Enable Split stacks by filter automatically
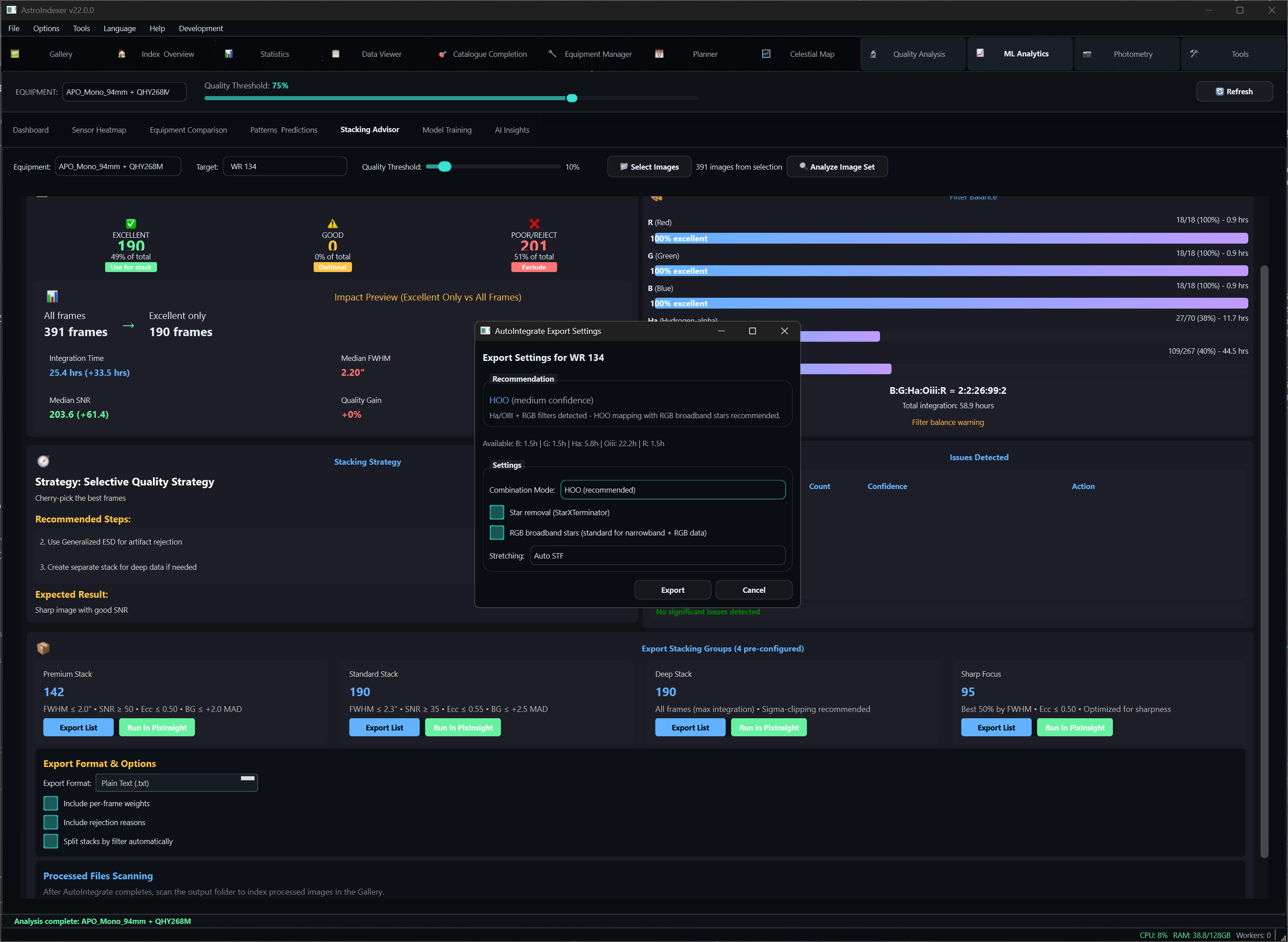Screen dimensions: 1288x942 pos(50,841)
